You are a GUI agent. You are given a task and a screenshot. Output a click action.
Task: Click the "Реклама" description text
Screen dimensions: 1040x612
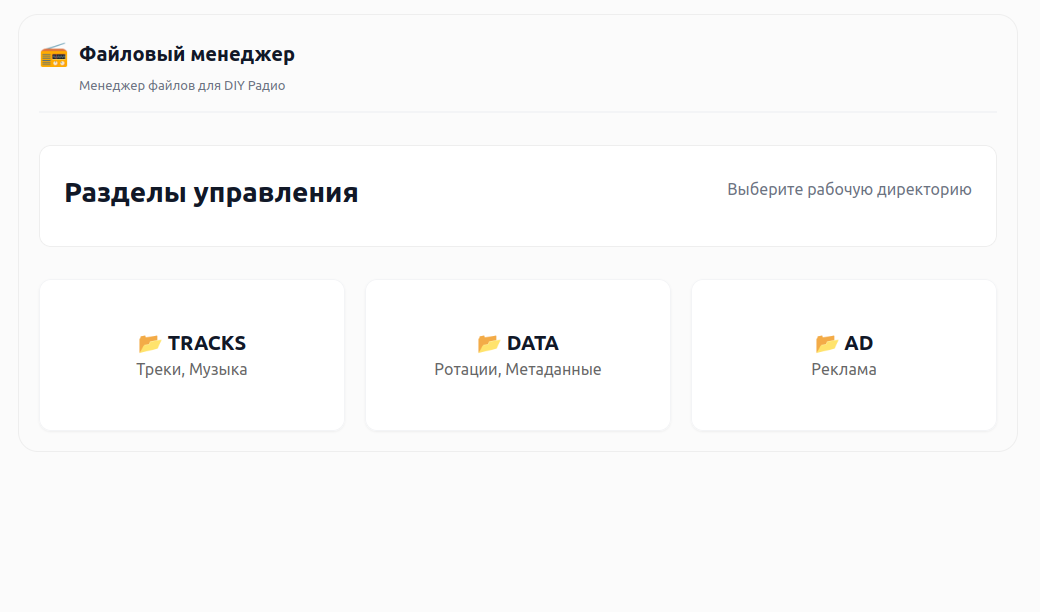(x=844, y=370)
